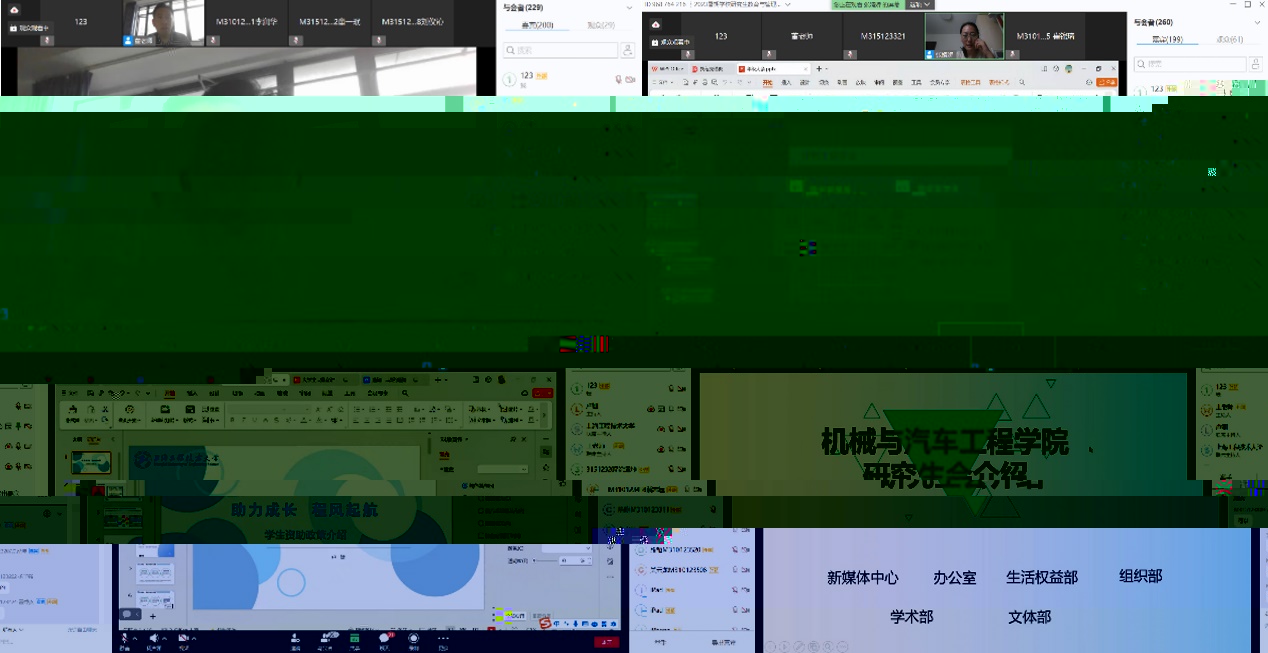Click search field in participants (260) panel

[x=1188, y=63]
